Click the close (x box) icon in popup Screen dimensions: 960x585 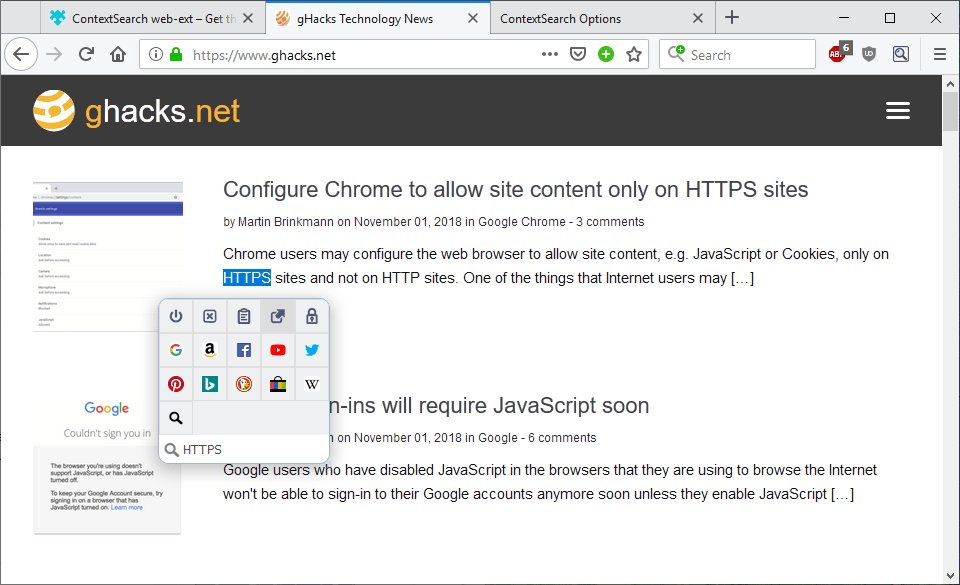209,316
